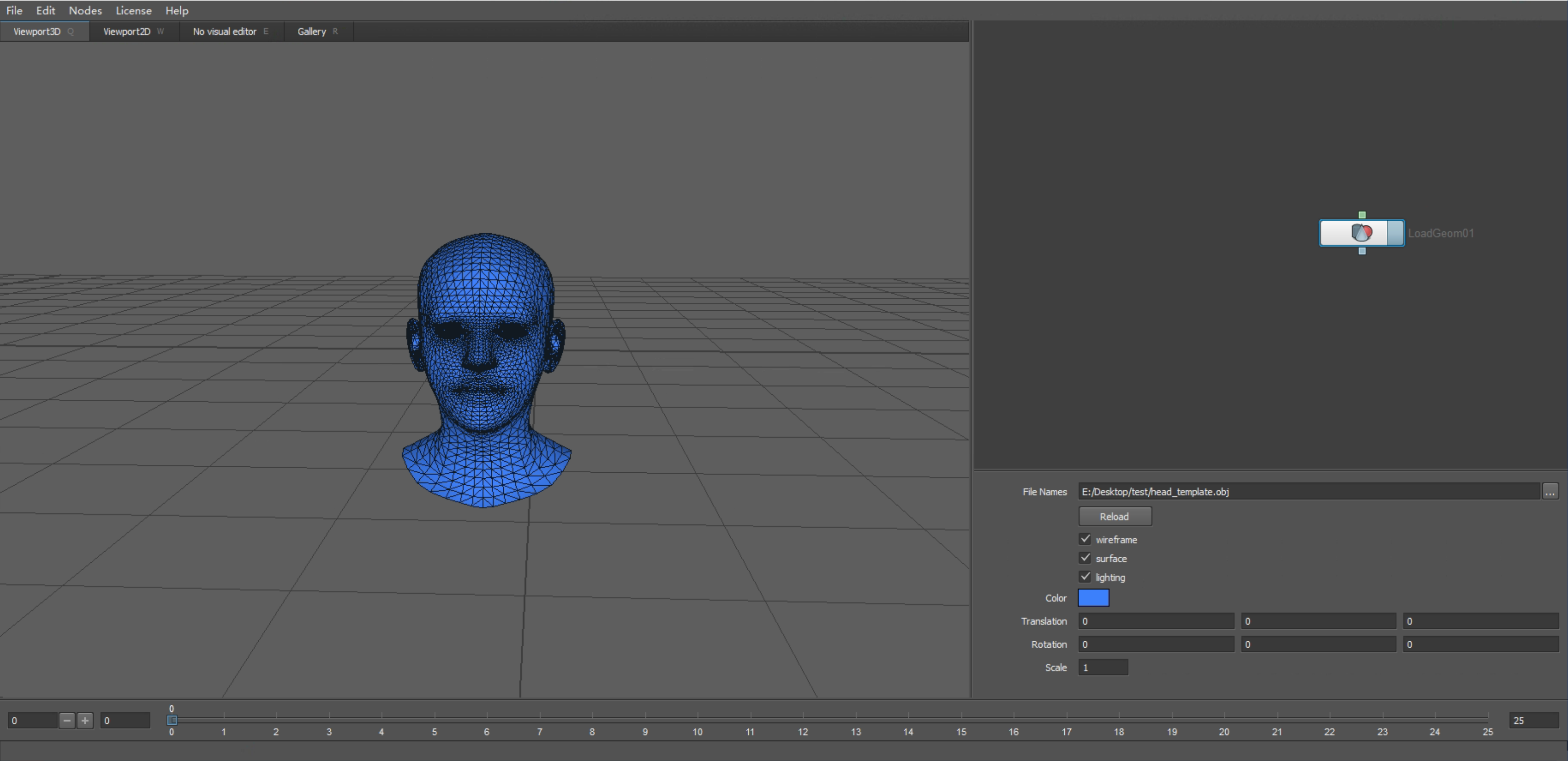Image resolution: width=1568 pixels, height=761 pixels.
Task: Switch to the Viewport2D tab
Action: (127, 32)
